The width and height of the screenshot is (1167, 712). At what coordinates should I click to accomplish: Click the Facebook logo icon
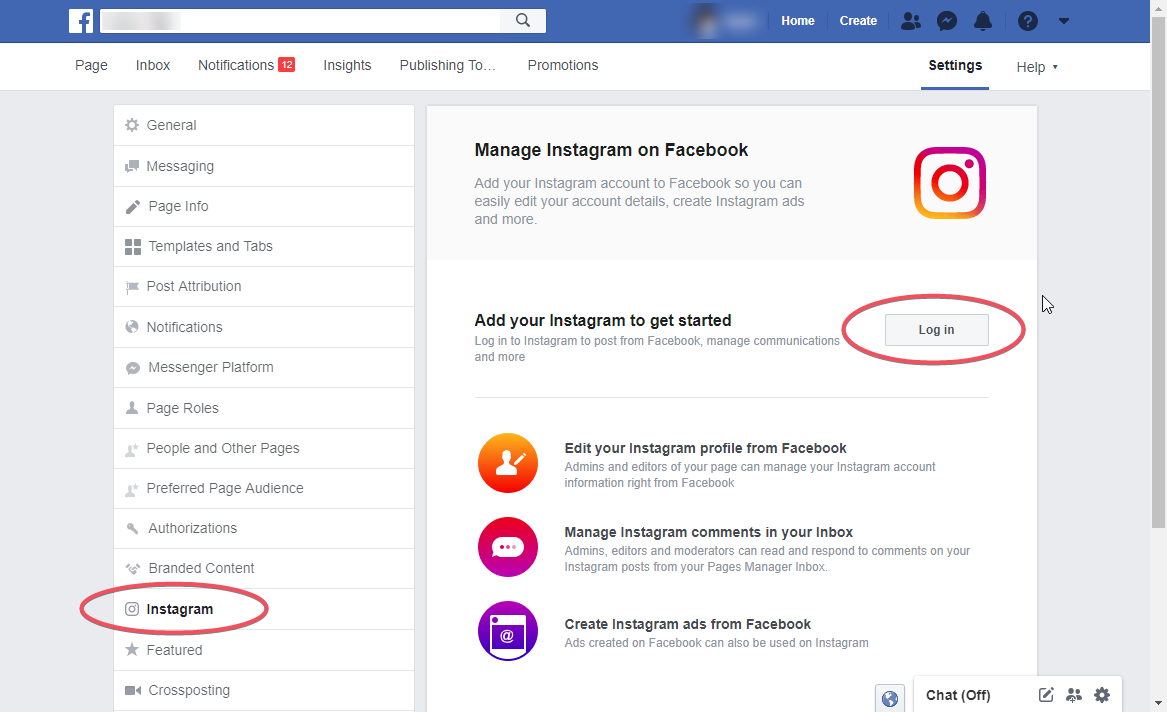(x=81, y=21)
